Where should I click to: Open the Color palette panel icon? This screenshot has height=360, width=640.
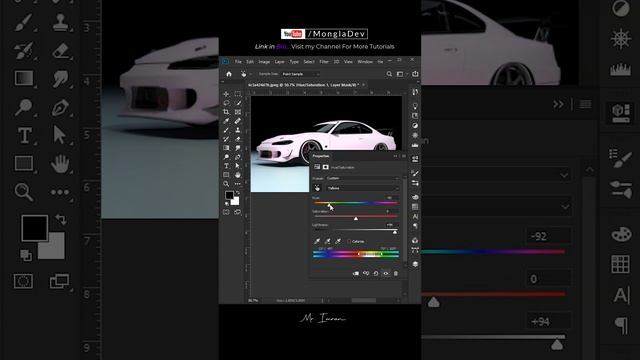point(415,197)
